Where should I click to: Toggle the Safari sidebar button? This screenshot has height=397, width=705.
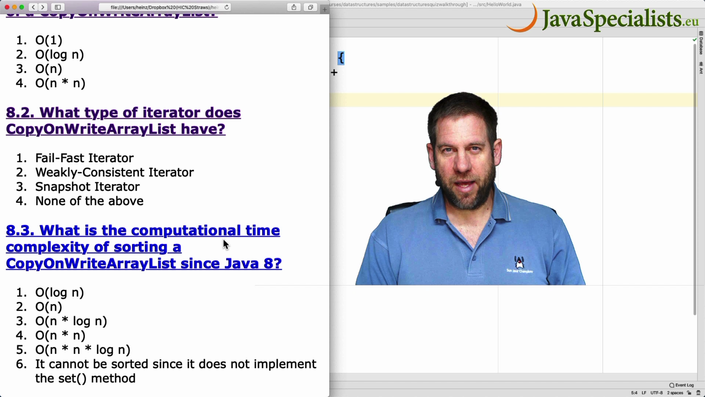[x=58, y=7]
